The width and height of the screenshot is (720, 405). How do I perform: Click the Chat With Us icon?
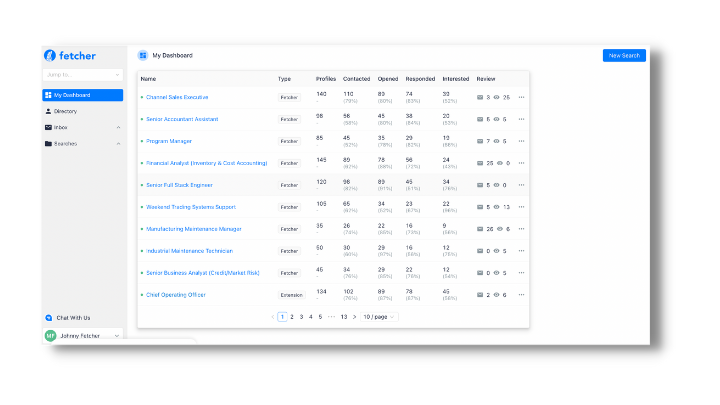(x=49, y=318)
